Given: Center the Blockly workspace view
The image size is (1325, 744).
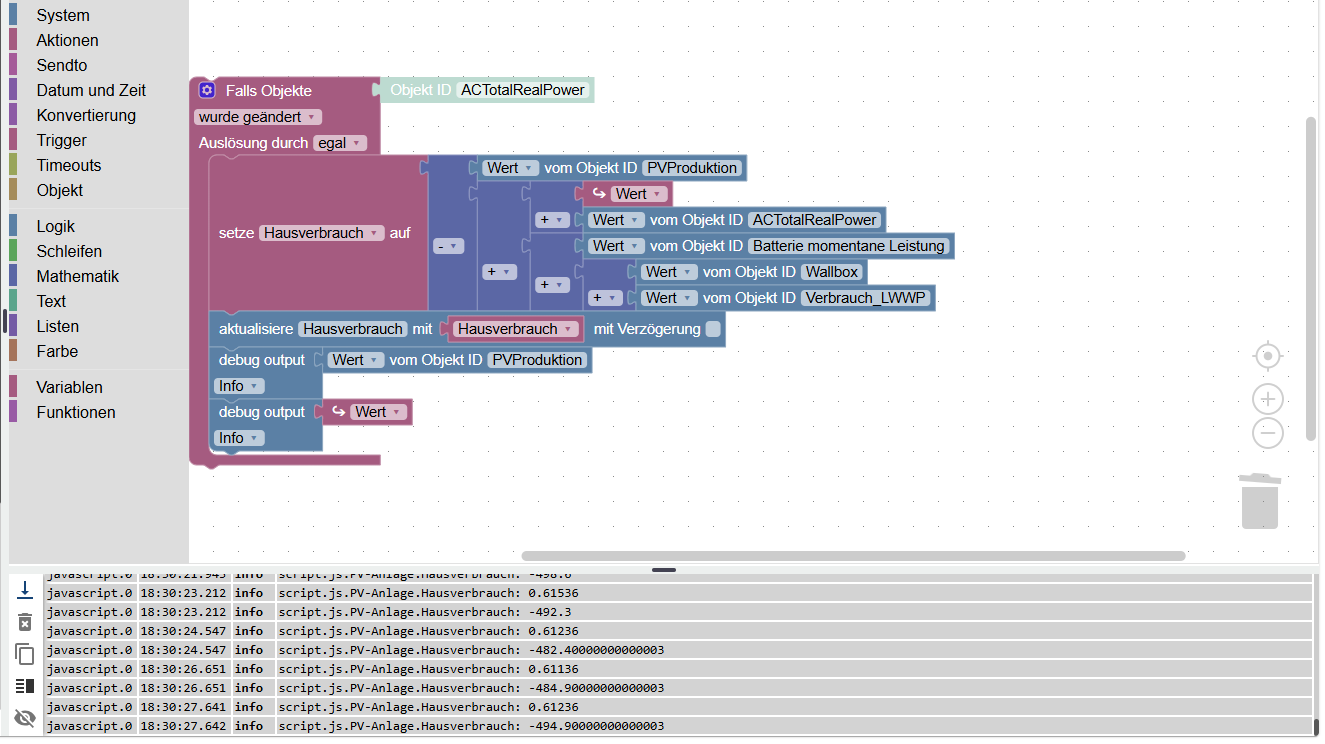Looking at the screenshot, I should coord(1268,356).
